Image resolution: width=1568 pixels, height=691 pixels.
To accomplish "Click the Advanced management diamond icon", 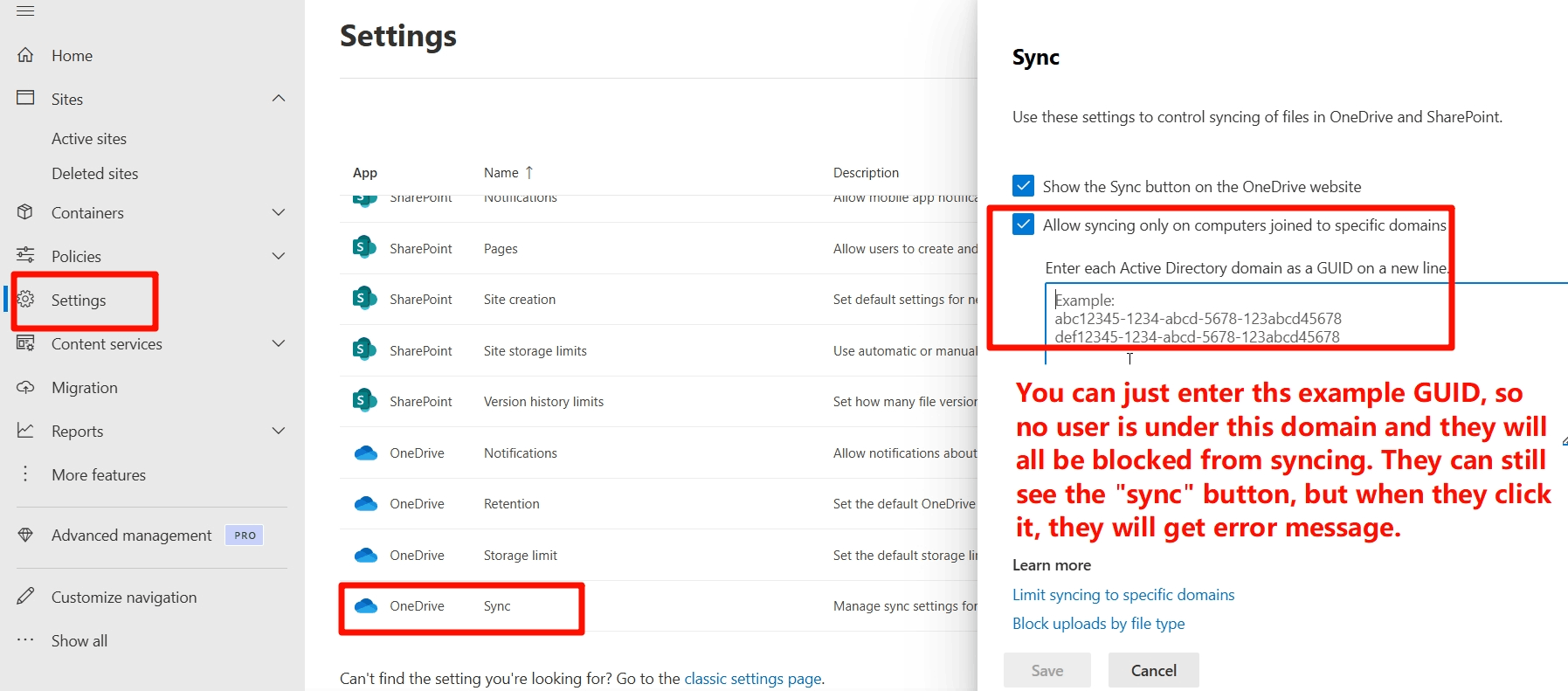I will [25, 535].
